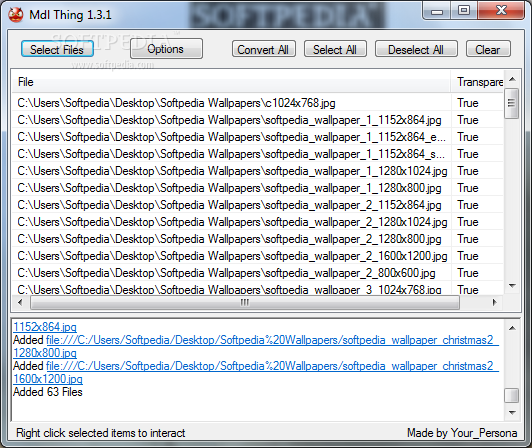
Task: Click True value of c1024x768.jpg row
Action: (x=468, y=102)
